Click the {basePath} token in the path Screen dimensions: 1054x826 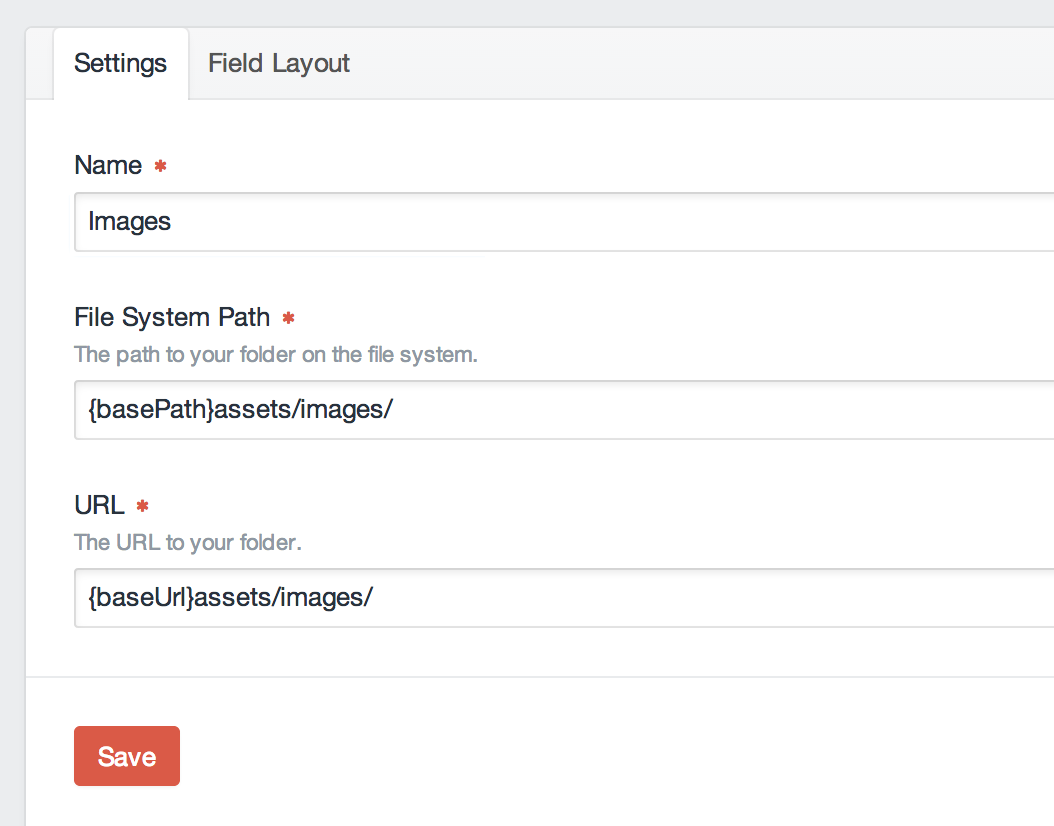click(151, 410)
